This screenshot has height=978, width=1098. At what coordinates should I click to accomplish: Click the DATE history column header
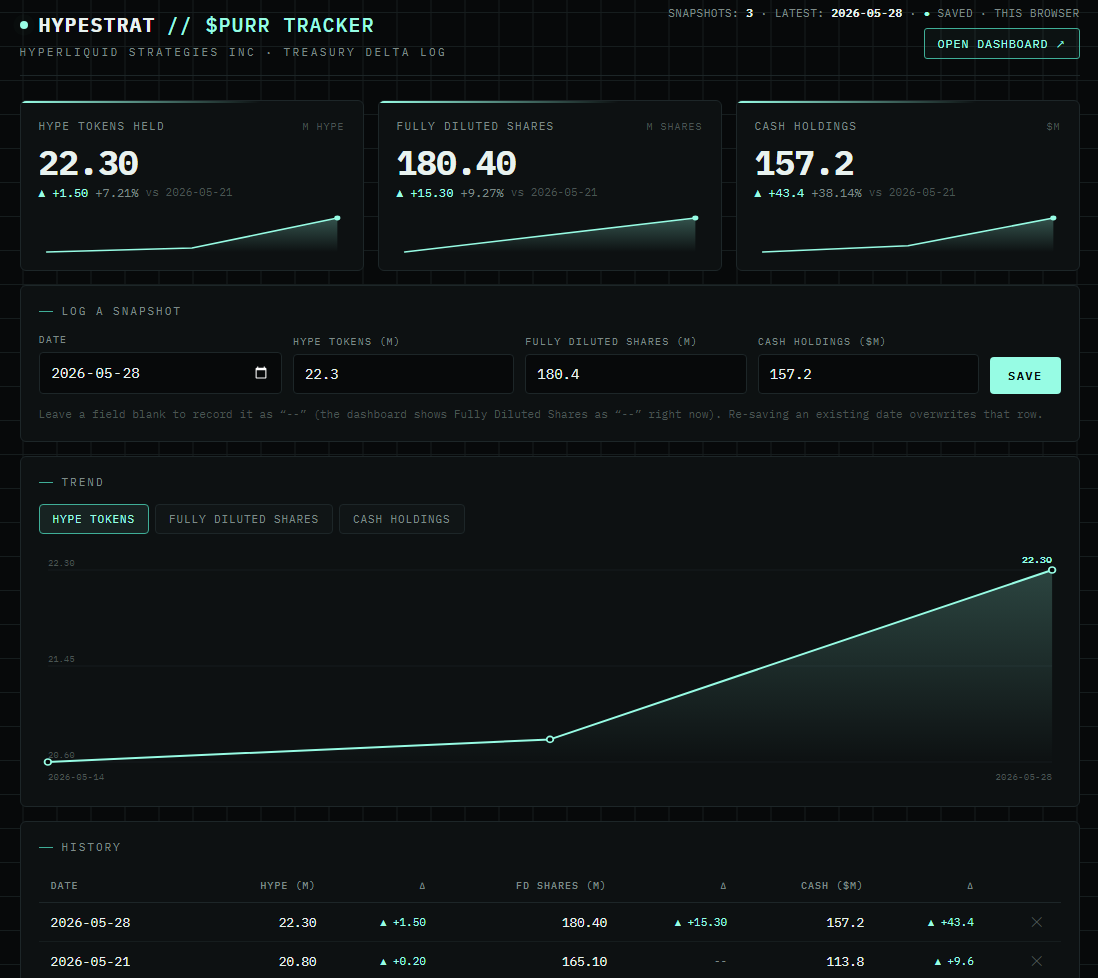[x=64, y=886]
